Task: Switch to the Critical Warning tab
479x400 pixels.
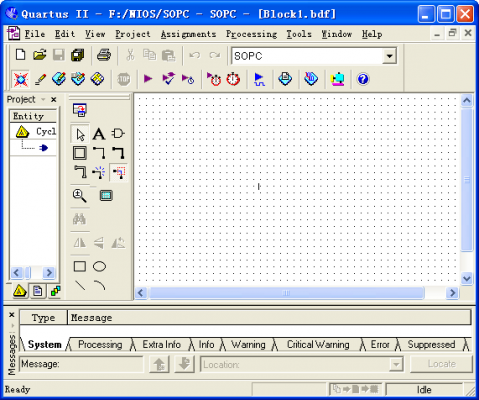Action: pos(318,344)
